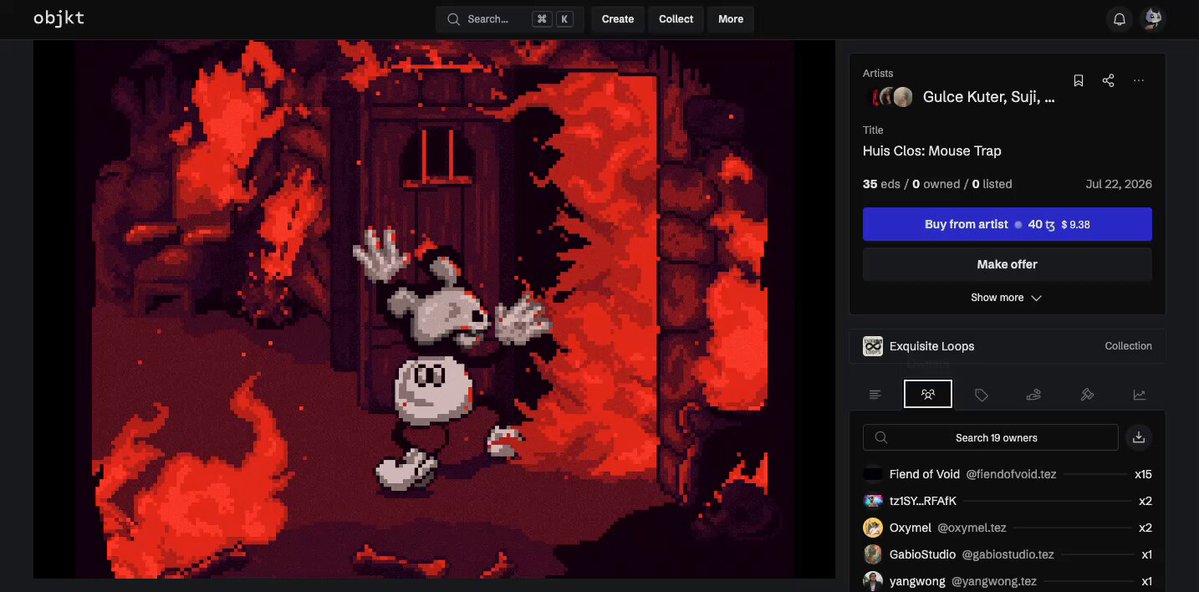1199x592 pixels.
Task: Open the three-dot options menu
Action: (x=1139, y=80)
